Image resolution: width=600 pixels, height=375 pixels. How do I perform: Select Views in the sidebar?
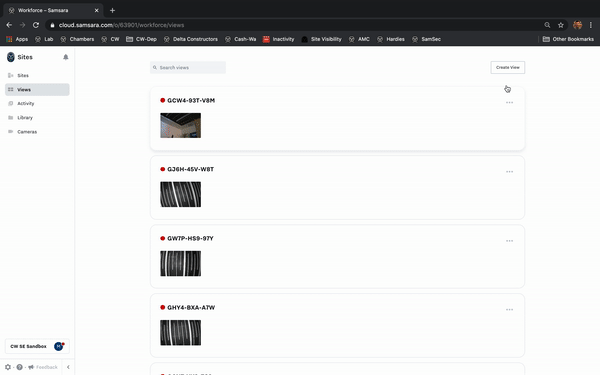[37, 90]
